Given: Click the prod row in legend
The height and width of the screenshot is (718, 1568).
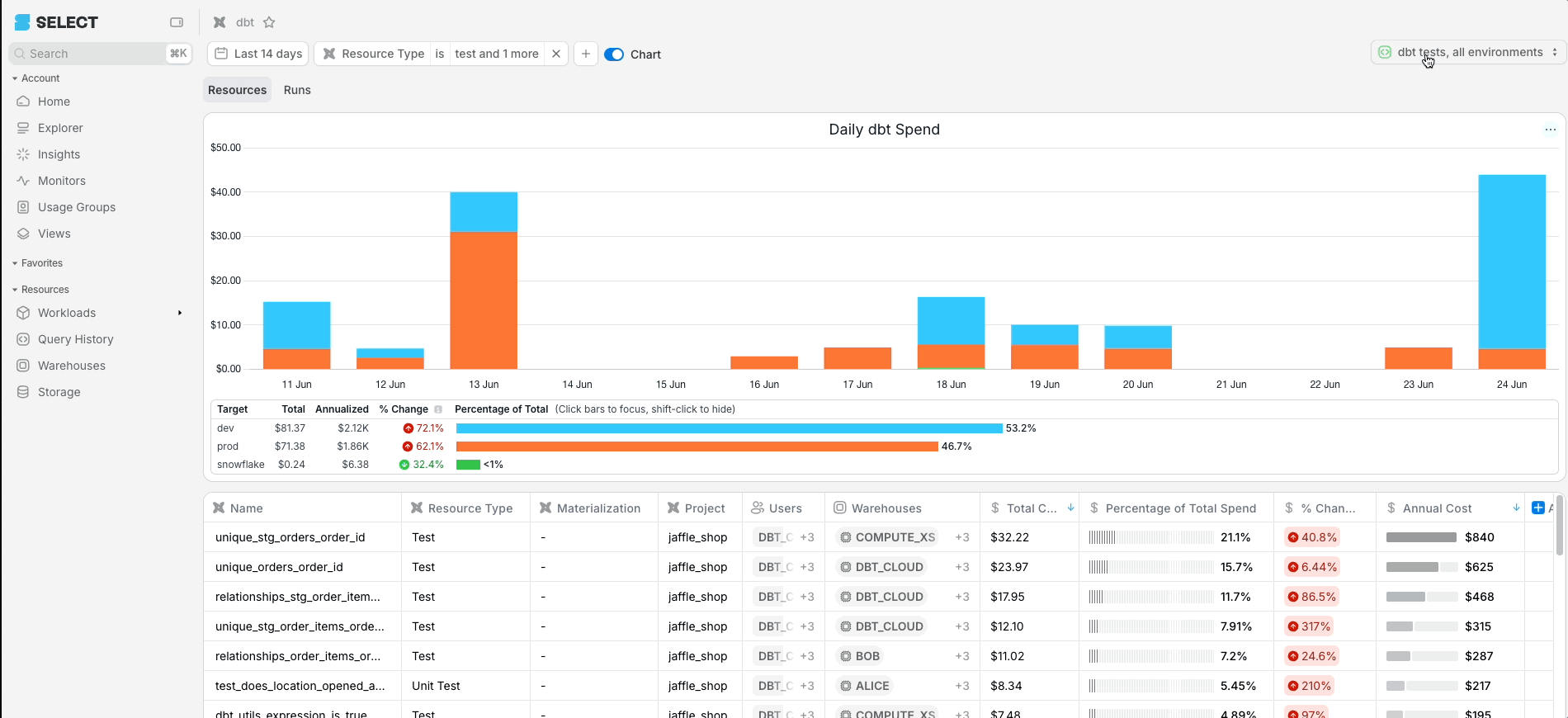Looking at the screenshot, I should coord(227,446).
